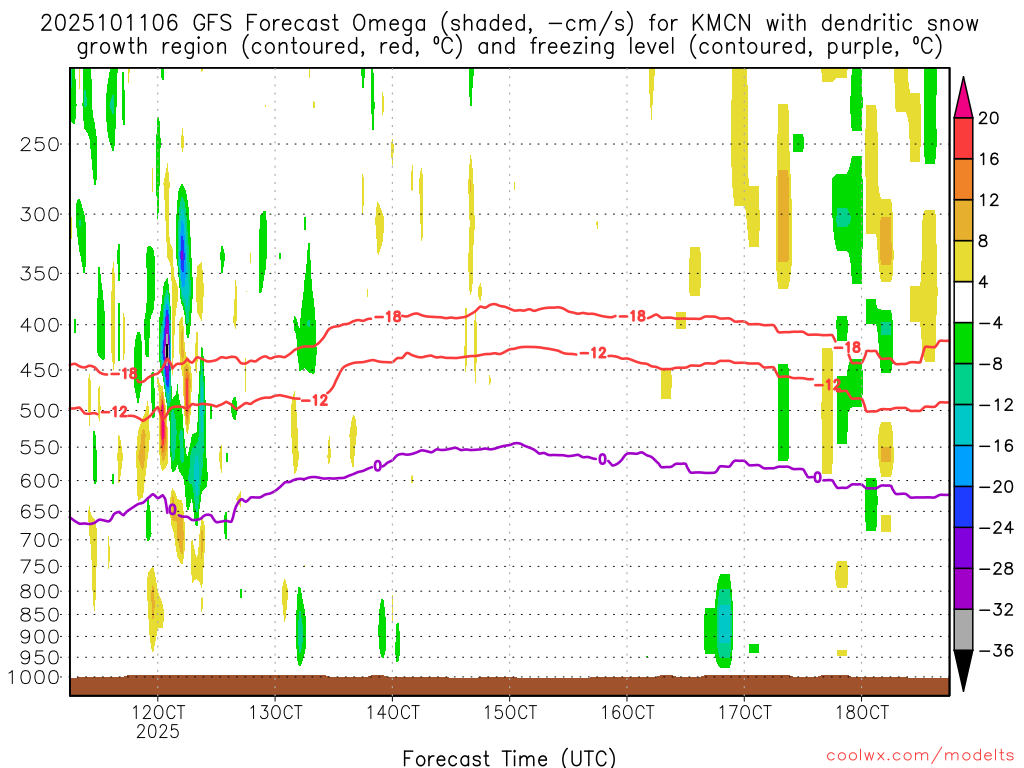Screen dimensions: 1024x768
Task: Click the 350 pressure level label
Action: coord(39,273)
